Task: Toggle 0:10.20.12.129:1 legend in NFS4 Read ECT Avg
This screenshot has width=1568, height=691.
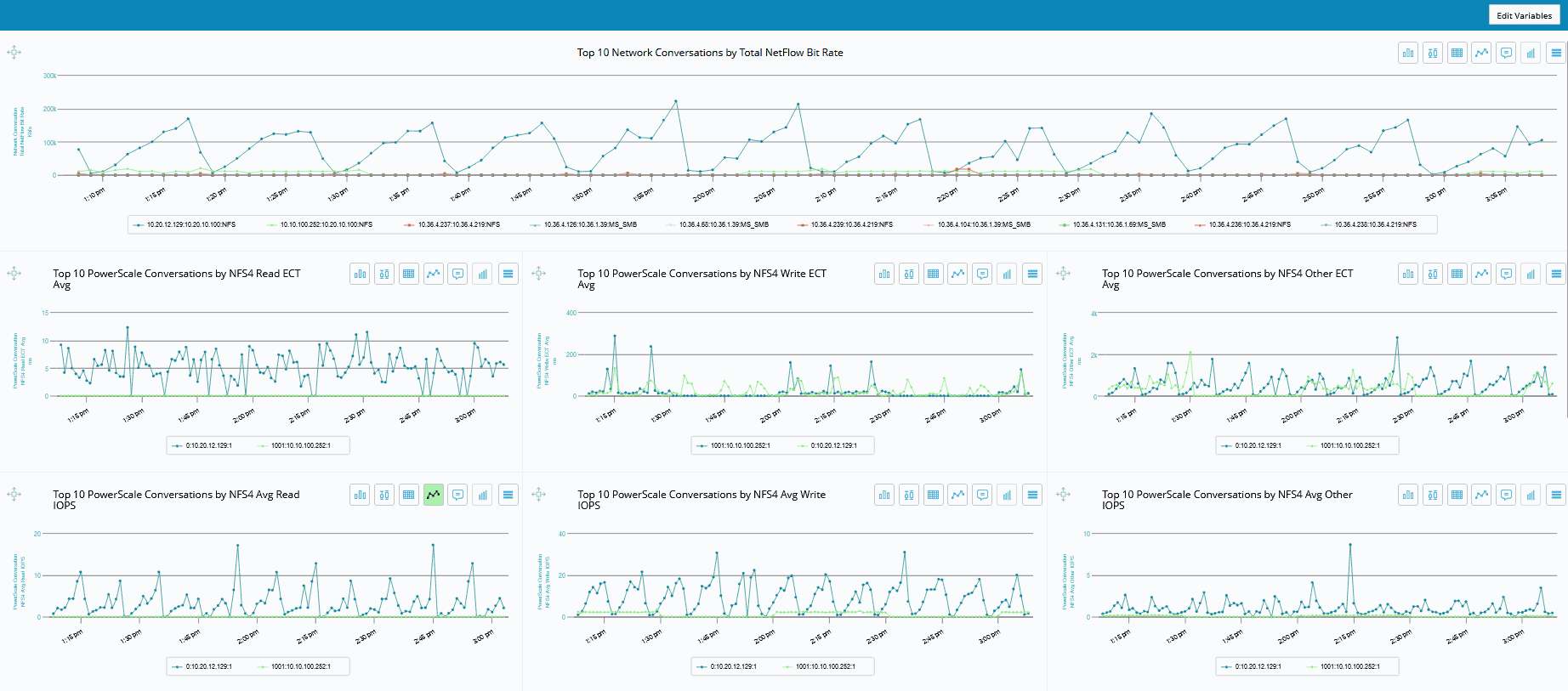Action: click(202, 445)
